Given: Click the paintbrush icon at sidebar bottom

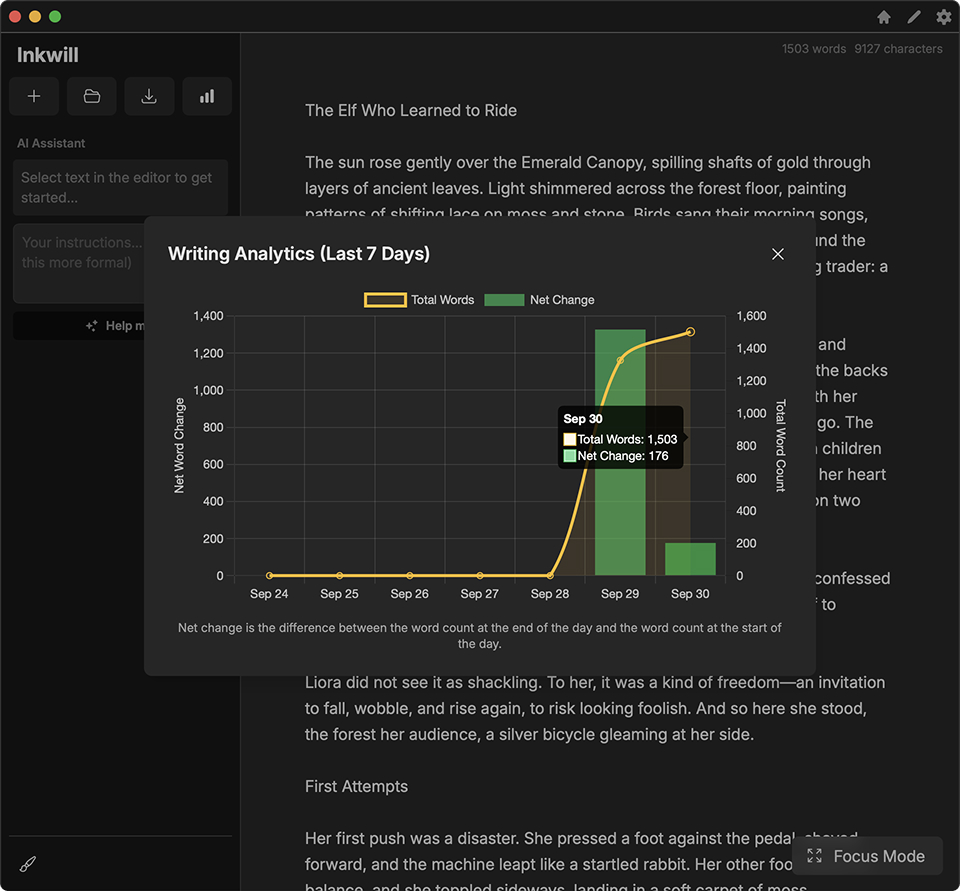Looking at the screenshot, I should point(28,864).
